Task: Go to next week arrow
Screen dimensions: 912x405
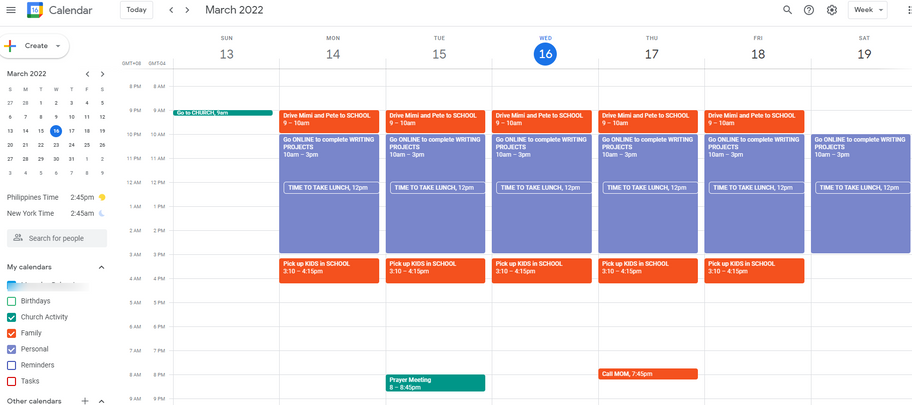Action: click(x=187, y=10)
